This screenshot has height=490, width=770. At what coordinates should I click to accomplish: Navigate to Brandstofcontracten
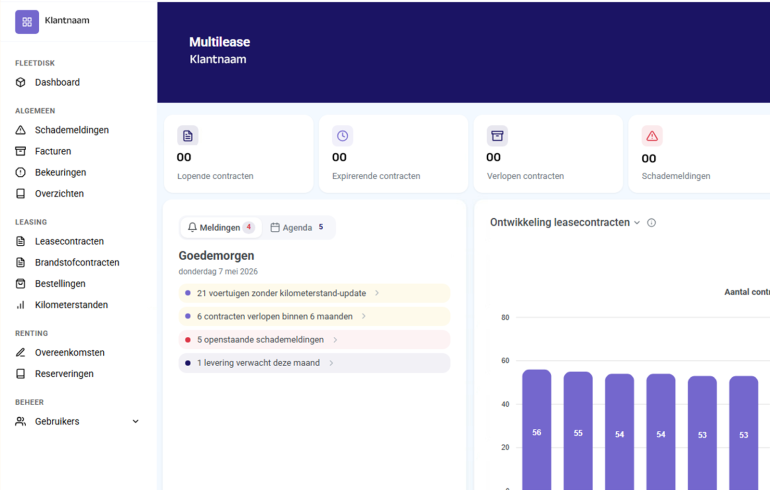pyautogui.click(x=77, y=262)
